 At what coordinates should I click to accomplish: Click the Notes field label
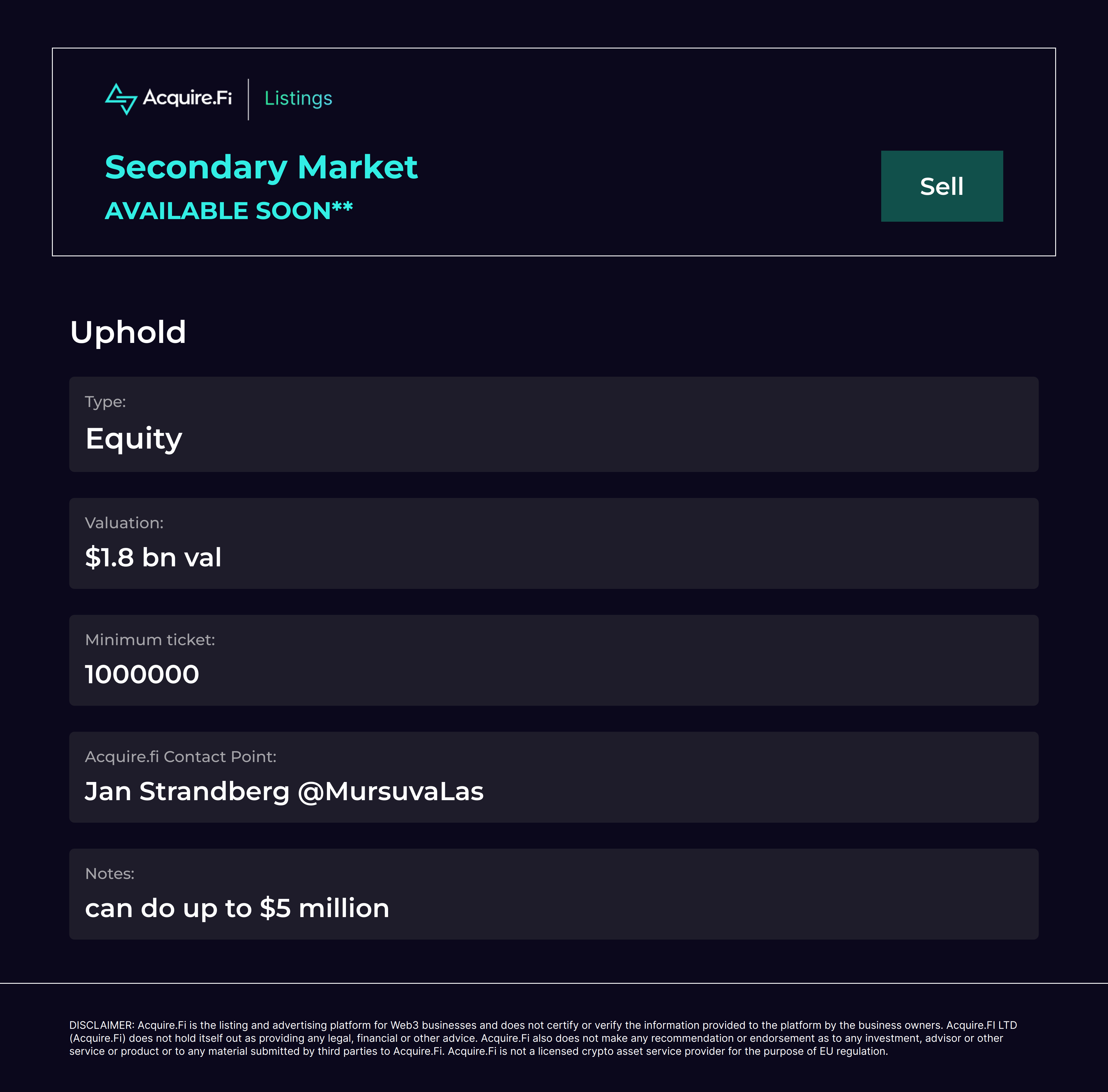tap(109, 874)
